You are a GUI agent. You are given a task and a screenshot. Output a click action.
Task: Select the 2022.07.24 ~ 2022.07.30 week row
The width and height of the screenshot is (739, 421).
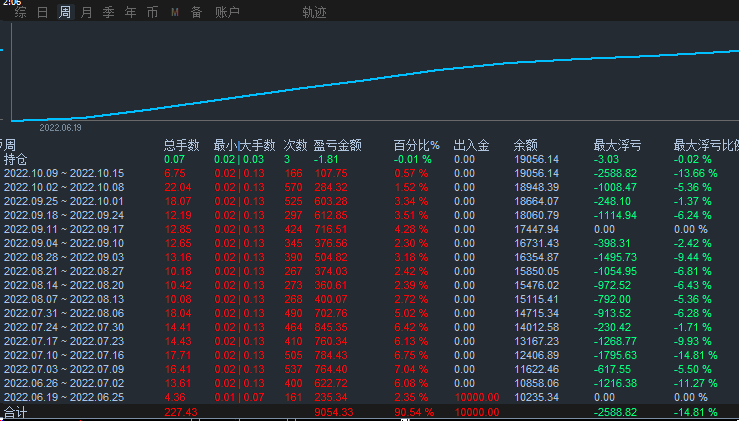tap(370, 327)
